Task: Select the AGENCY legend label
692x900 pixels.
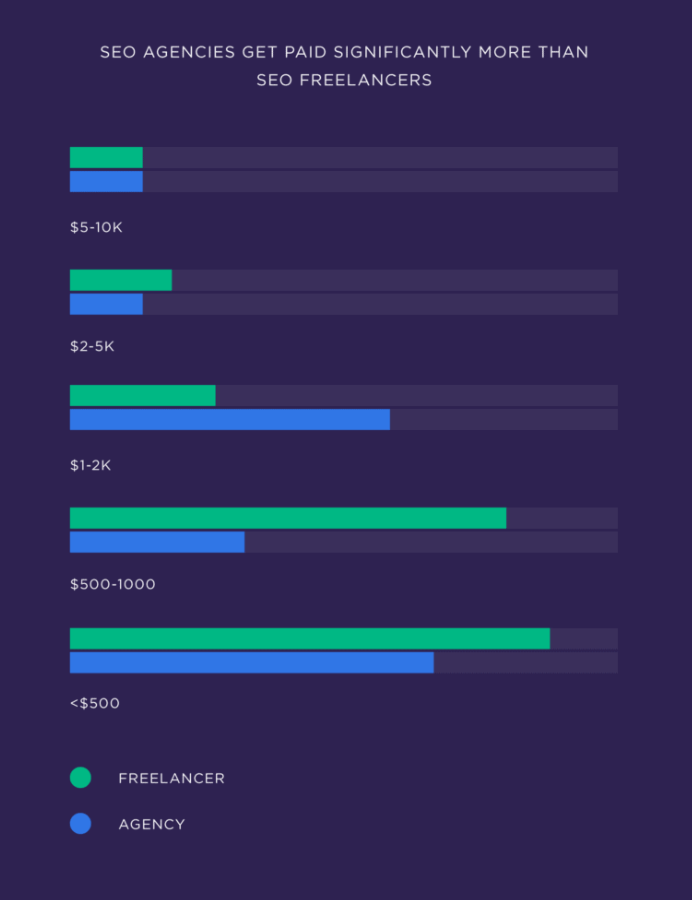Action: click(152, 824)
